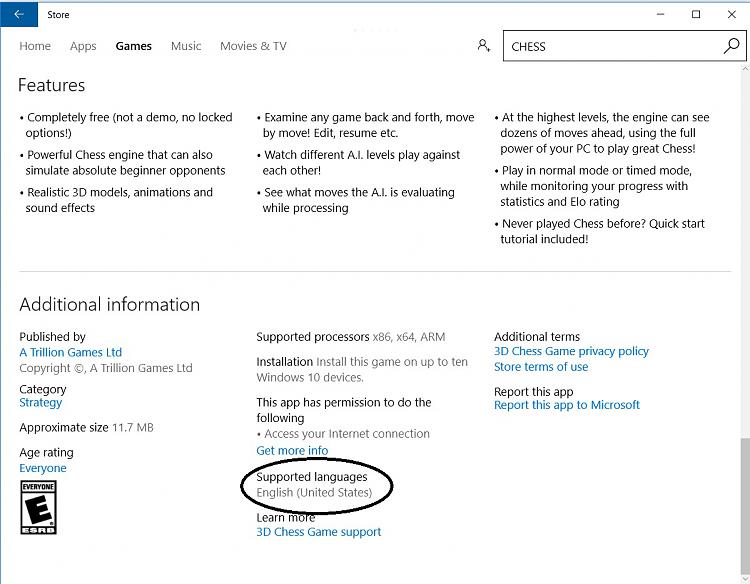This screenshot has width=750, height=584.
Task: Click the 'Completely free' feature bullet
Action: [126, 125]
